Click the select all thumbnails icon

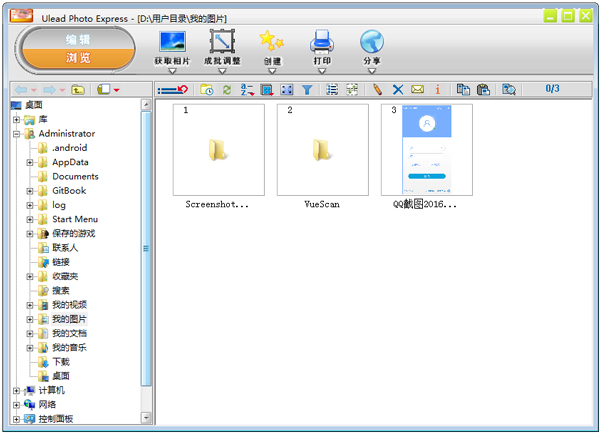332,90
